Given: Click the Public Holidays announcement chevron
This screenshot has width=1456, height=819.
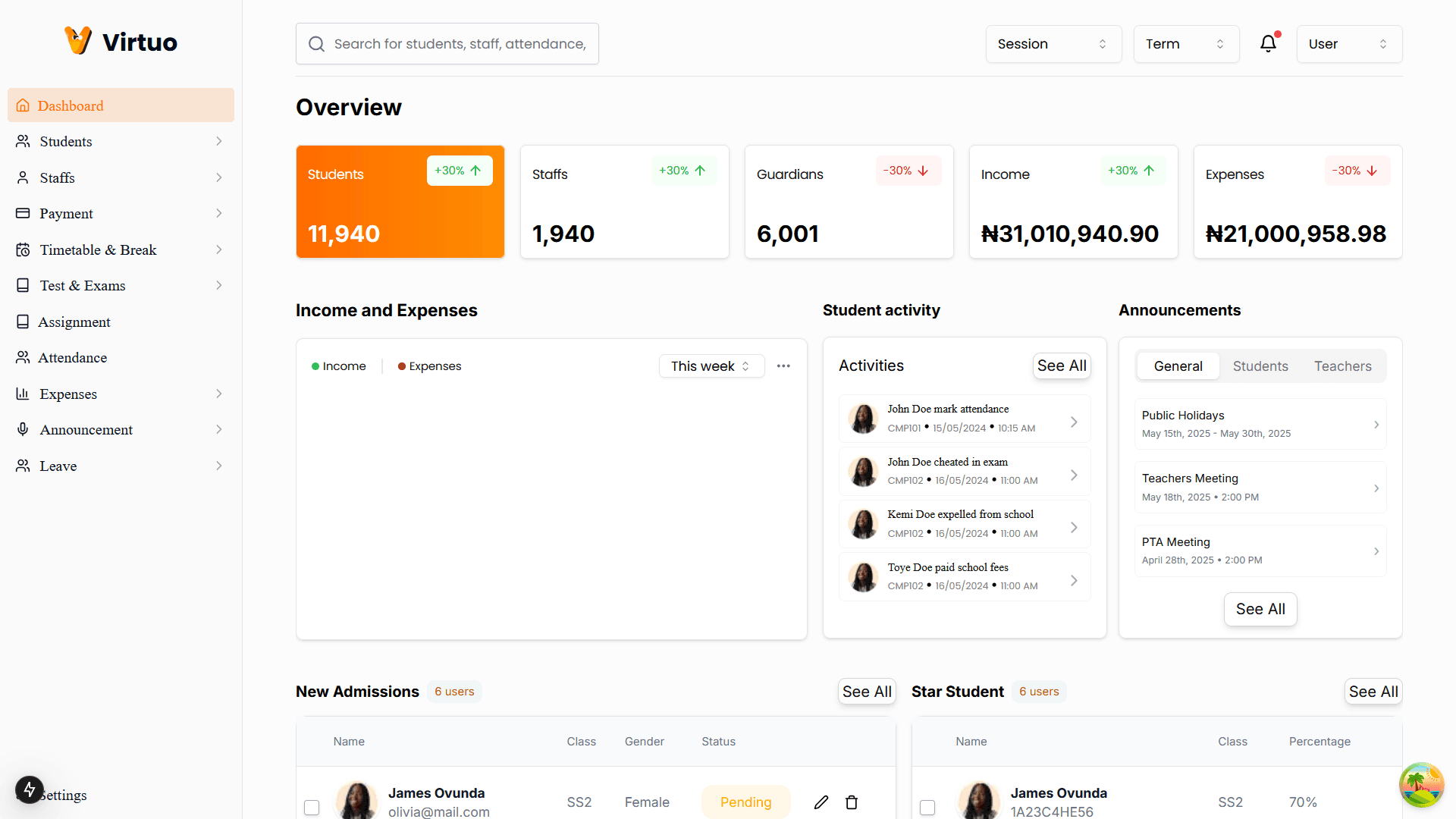Looking at the screenshot, I should [x=1376, y=425].
